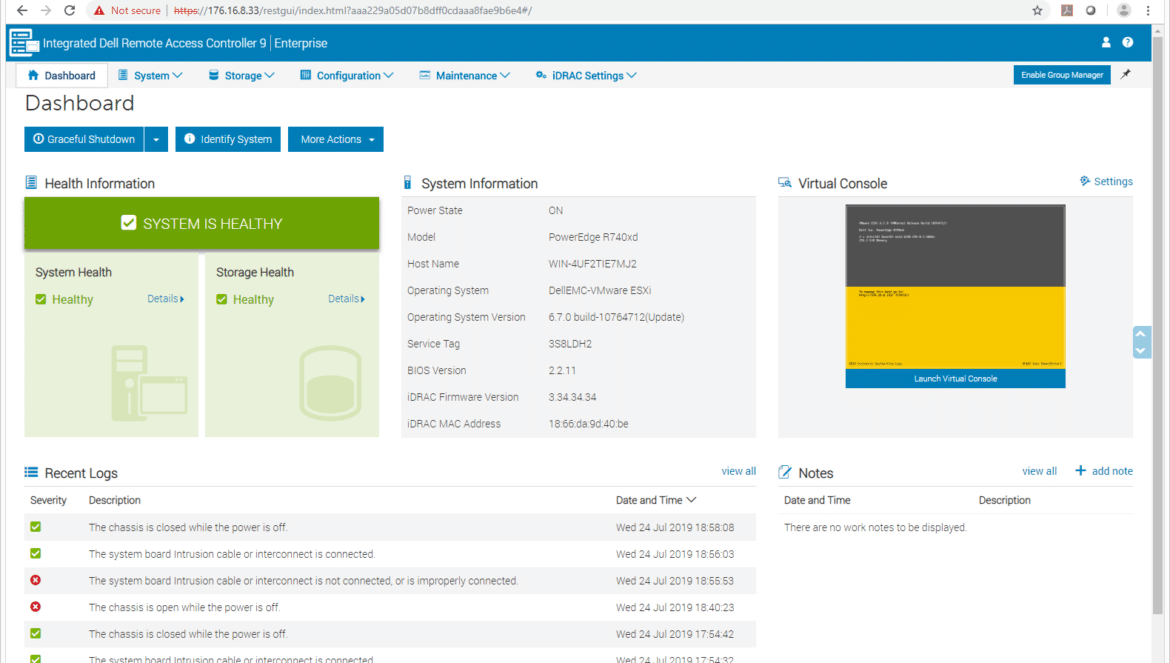Click green check for 17:54:42 chassis closed log

click(x=35, y=633)
